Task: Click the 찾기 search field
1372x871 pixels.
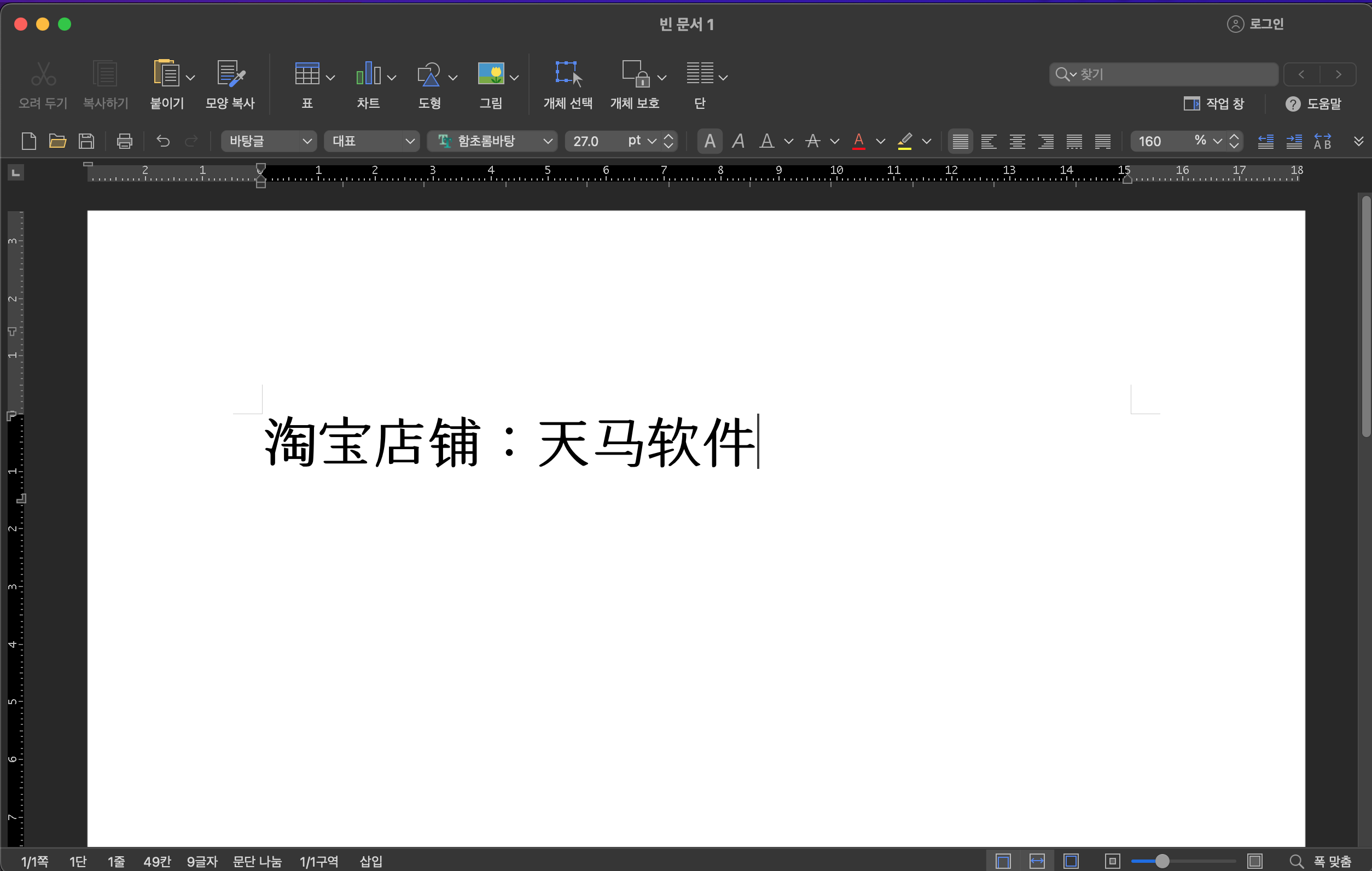Action: pos(1164,74)
